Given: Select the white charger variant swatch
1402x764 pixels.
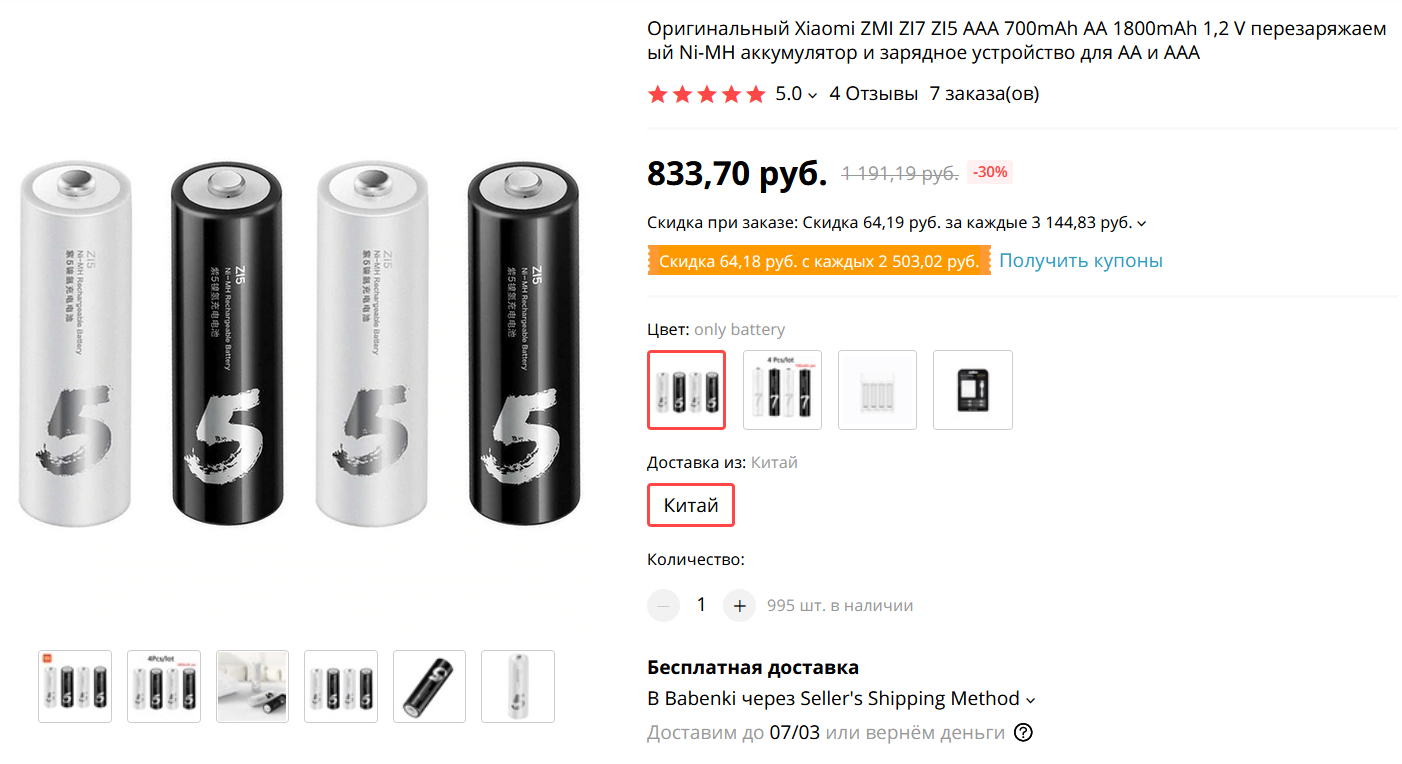Looking at the screenshot, I should pos(877,390).
